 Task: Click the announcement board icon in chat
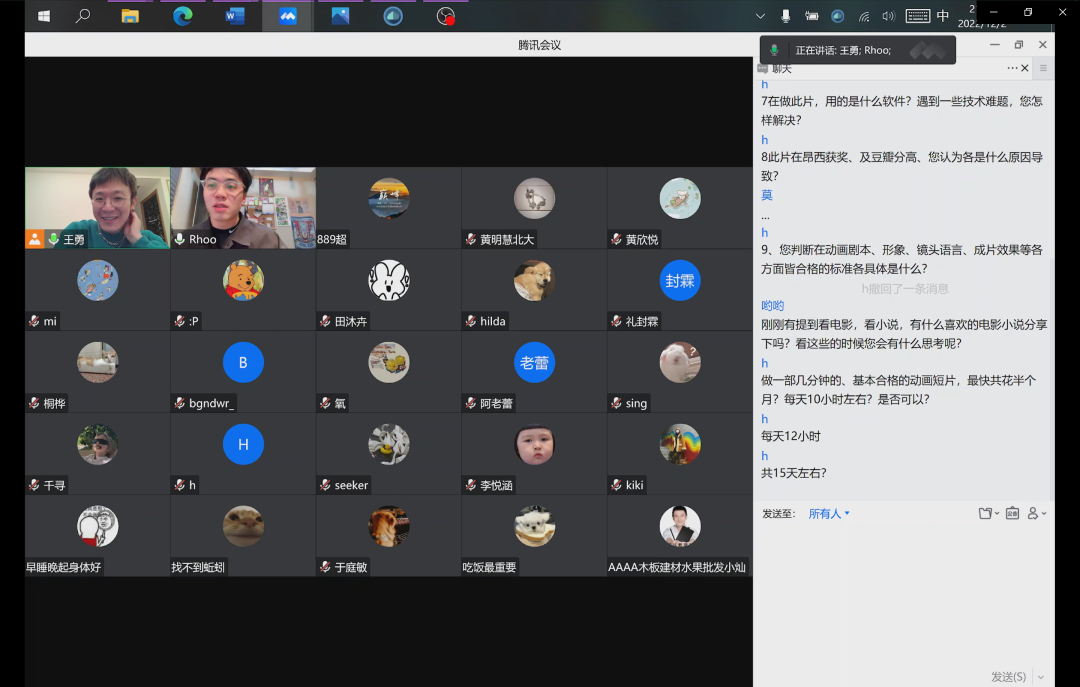point(1012,513)
